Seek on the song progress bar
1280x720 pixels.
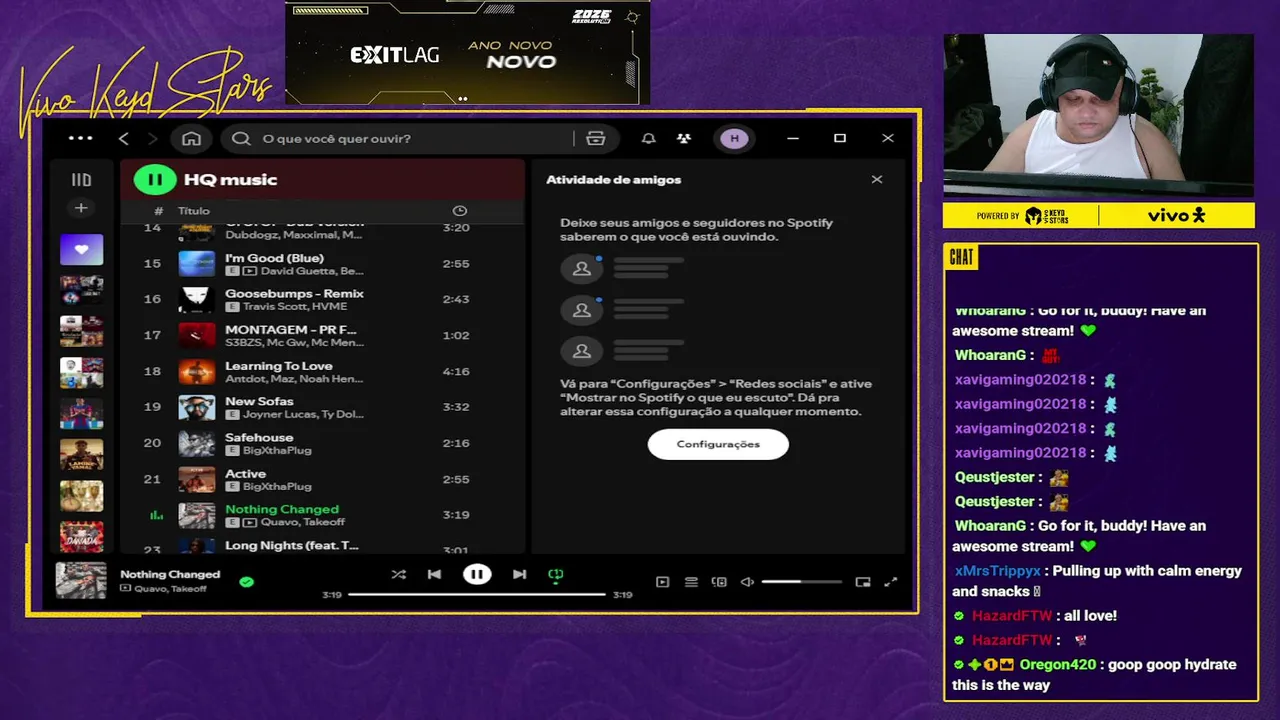[477, 594]
